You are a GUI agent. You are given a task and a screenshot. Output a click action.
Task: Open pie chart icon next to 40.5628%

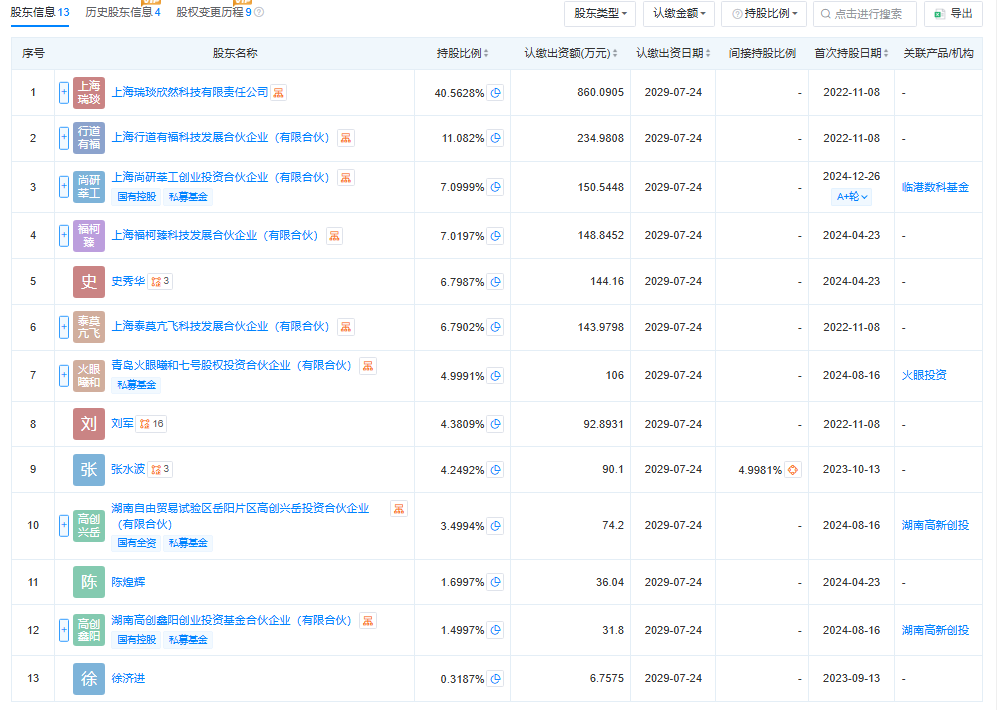coord(495,93)
